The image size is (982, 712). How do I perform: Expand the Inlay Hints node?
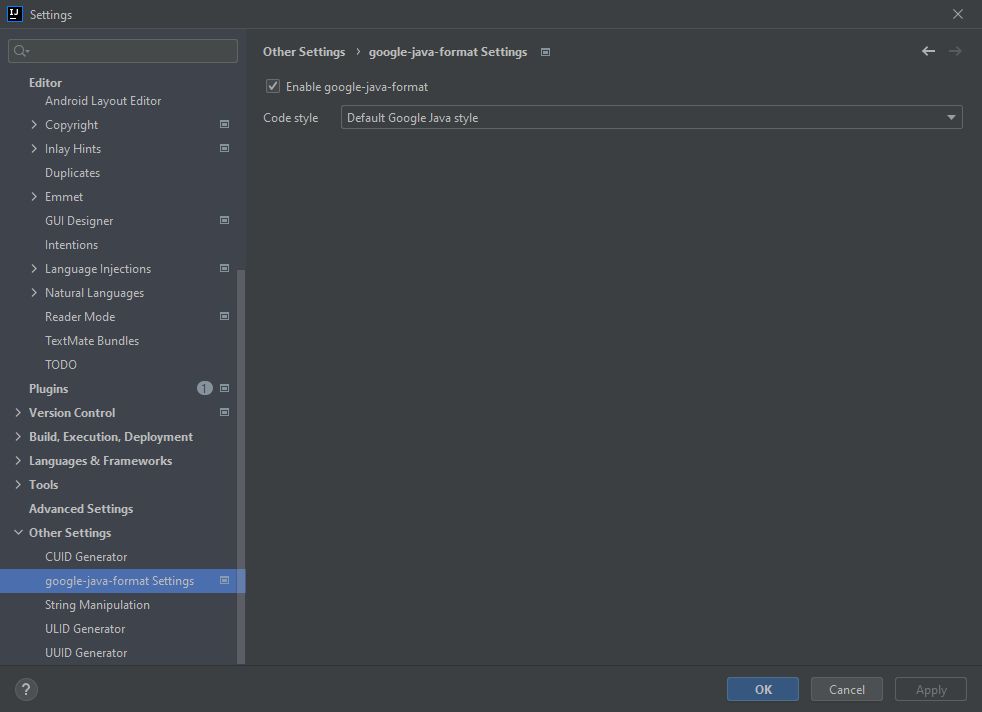pos(34,148)
